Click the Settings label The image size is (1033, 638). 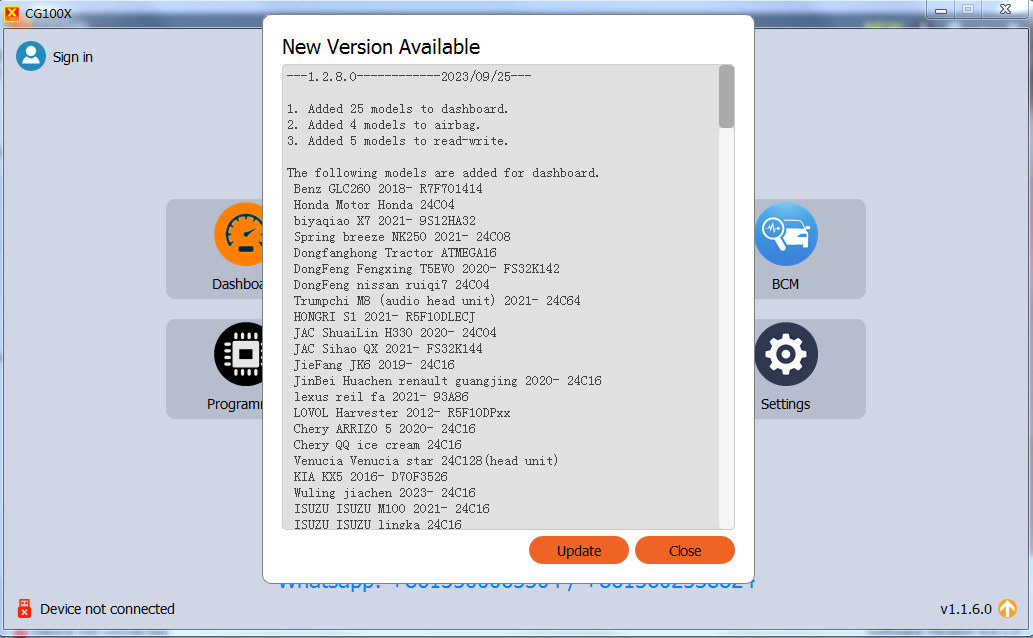[785, 404]
